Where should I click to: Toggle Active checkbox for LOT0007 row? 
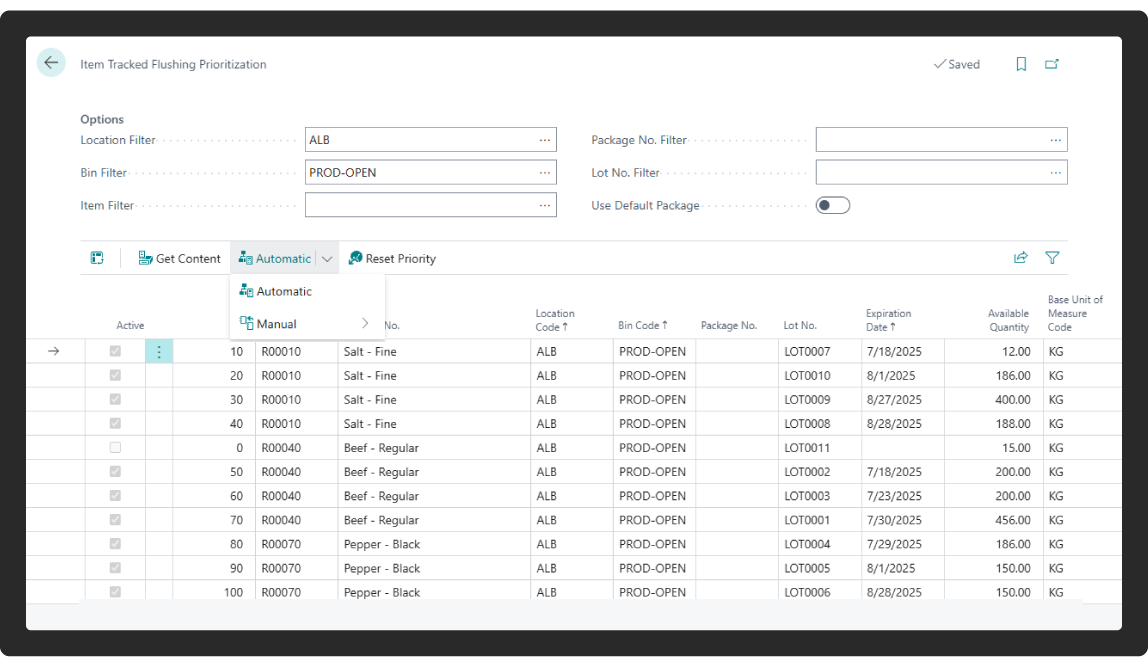click(115, 351)
